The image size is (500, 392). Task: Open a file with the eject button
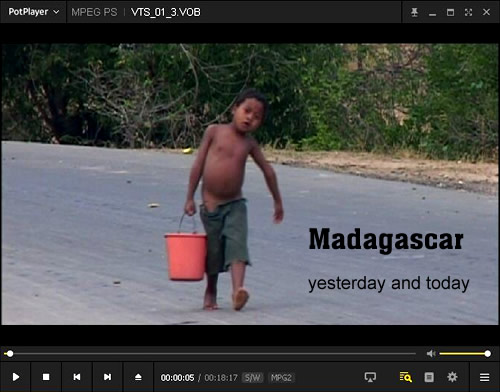[x=138, y=377]
